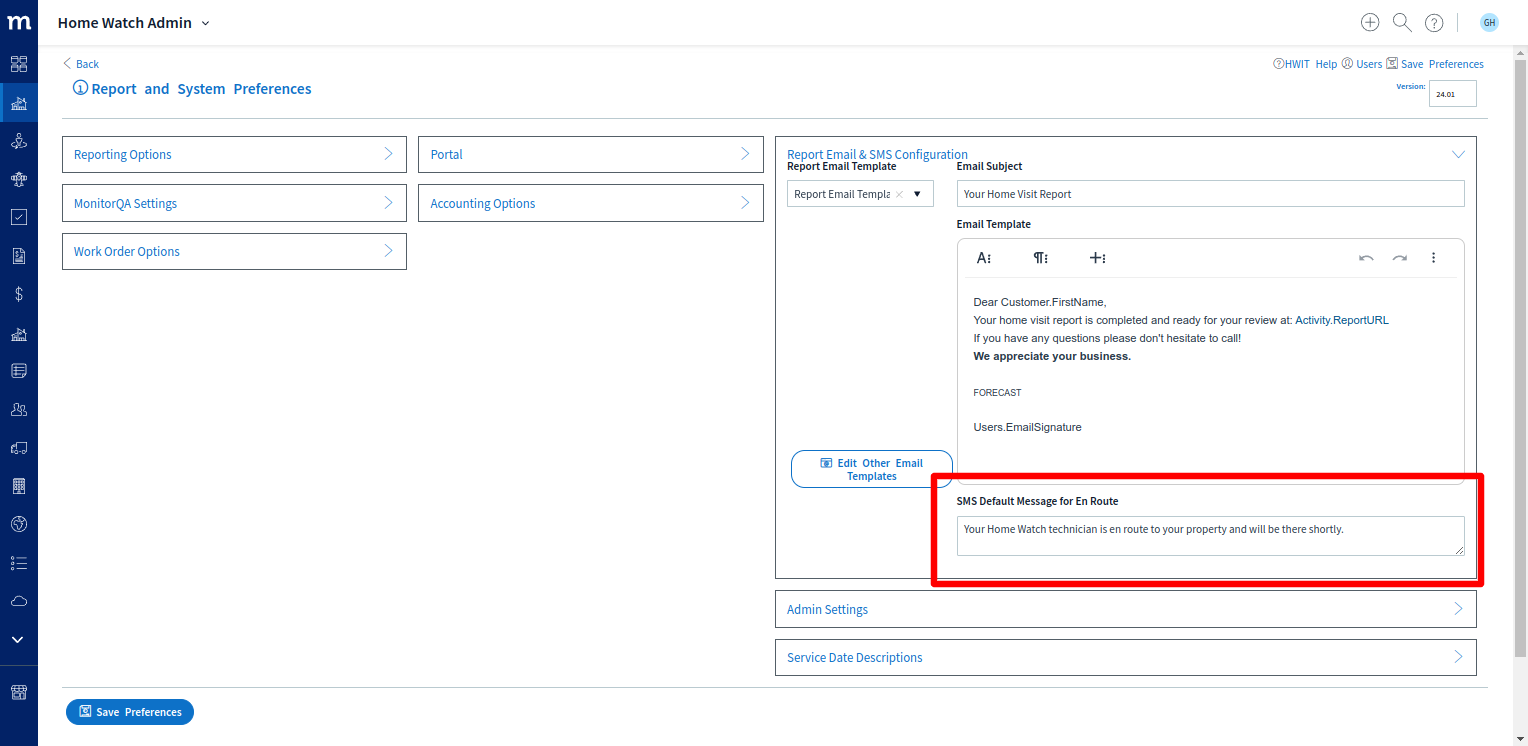
Task: Go Back to previous page
Action: [81, 64]
